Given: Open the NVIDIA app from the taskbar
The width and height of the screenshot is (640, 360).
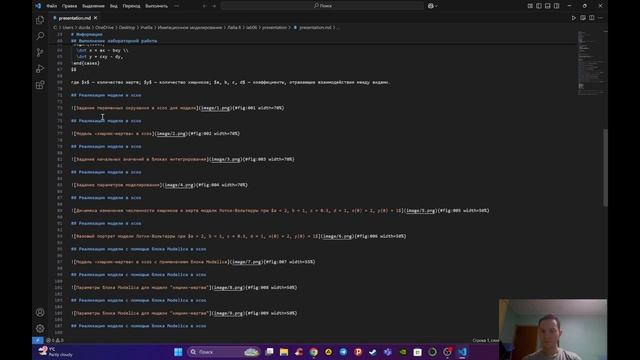Looking at the screenshot, I should (403, 352).
